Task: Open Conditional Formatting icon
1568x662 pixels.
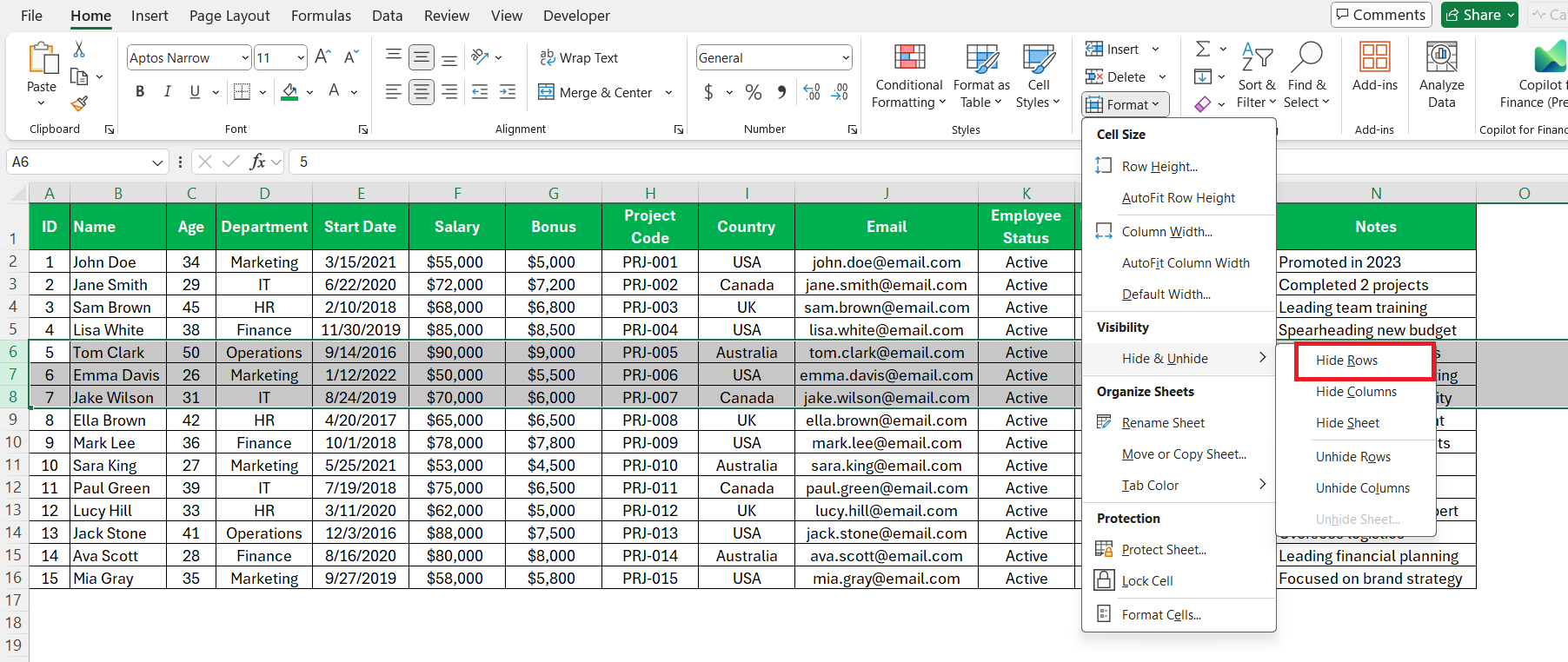Action: (x=909, y=57)
